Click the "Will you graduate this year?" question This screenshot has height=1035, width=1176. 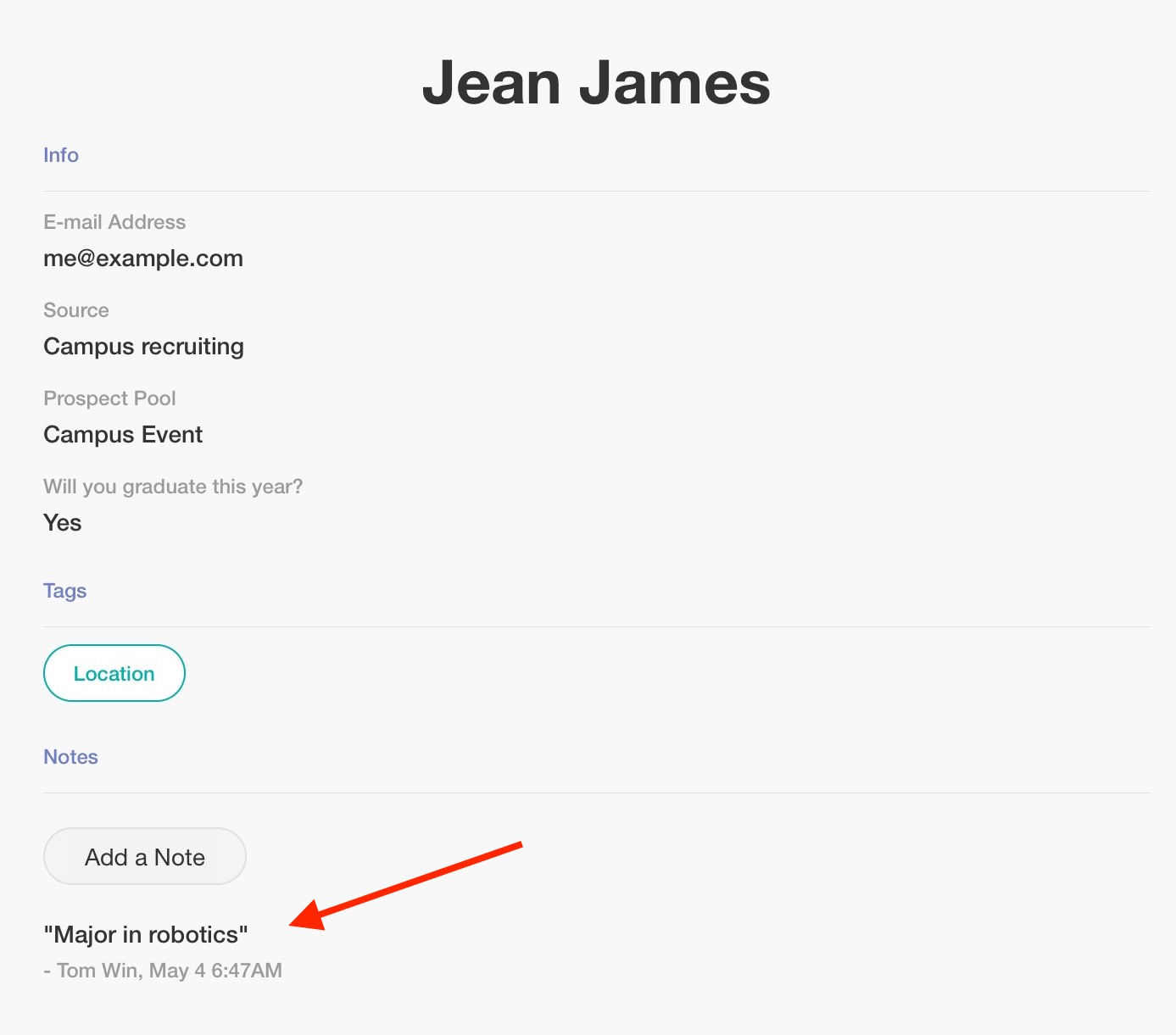(x=173, y=487)
